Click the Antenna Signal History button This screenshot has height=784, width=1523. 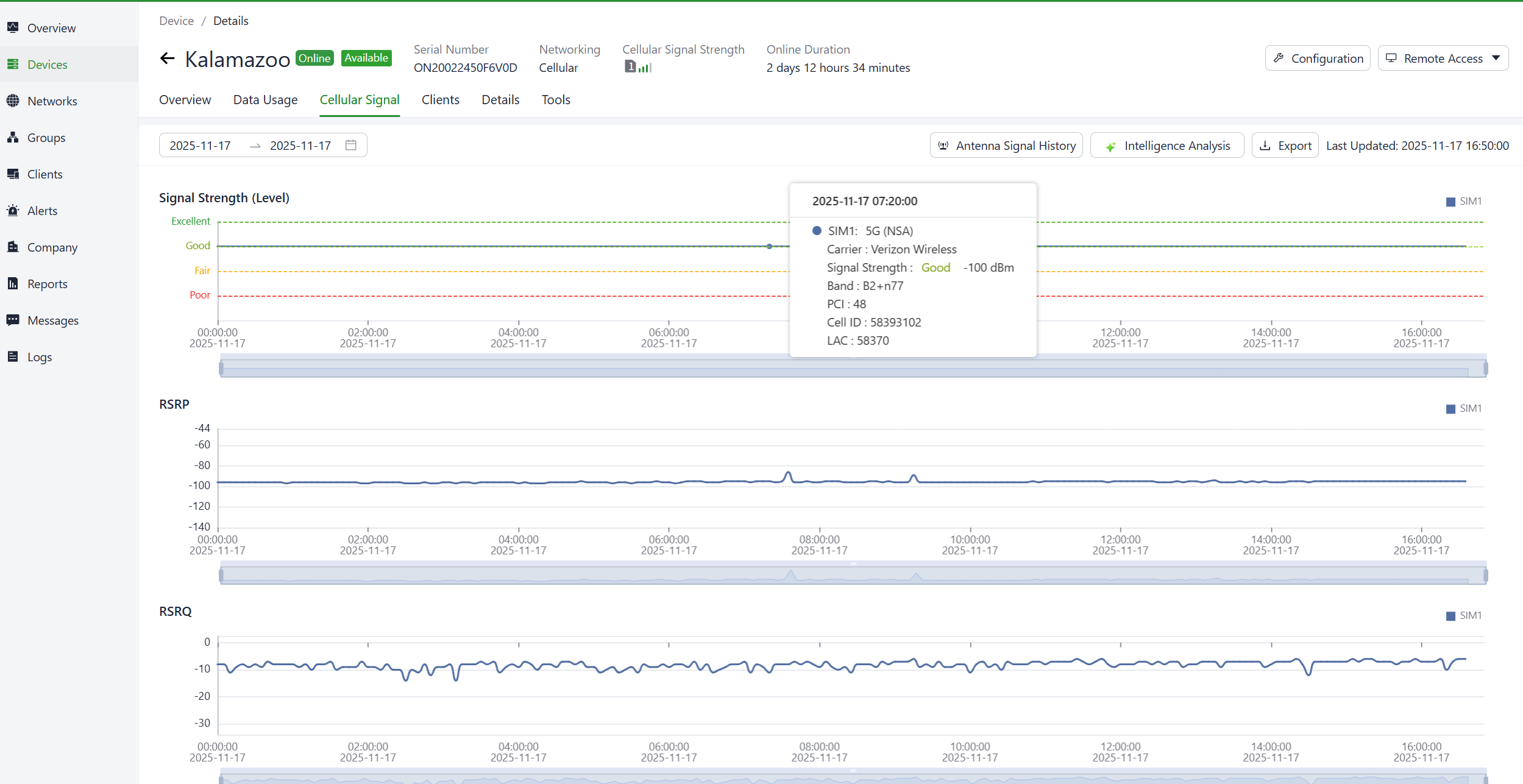1006,146
